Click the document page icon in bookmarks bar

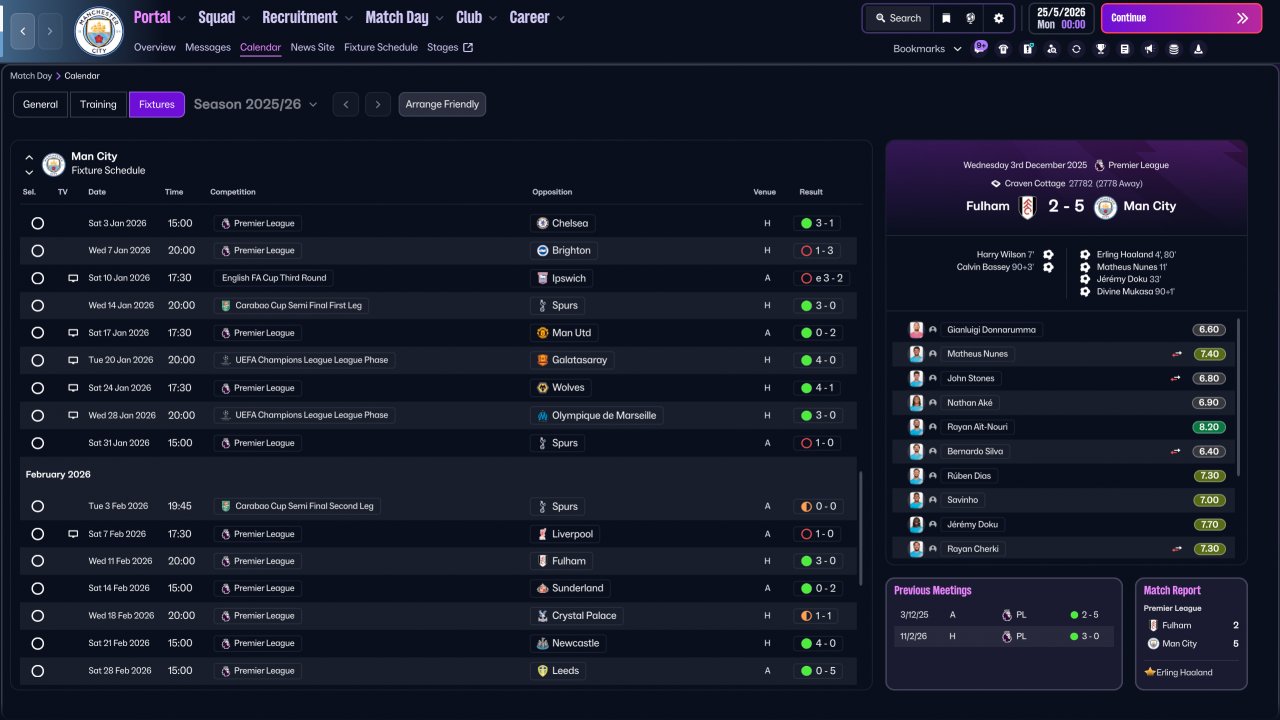1125,49
